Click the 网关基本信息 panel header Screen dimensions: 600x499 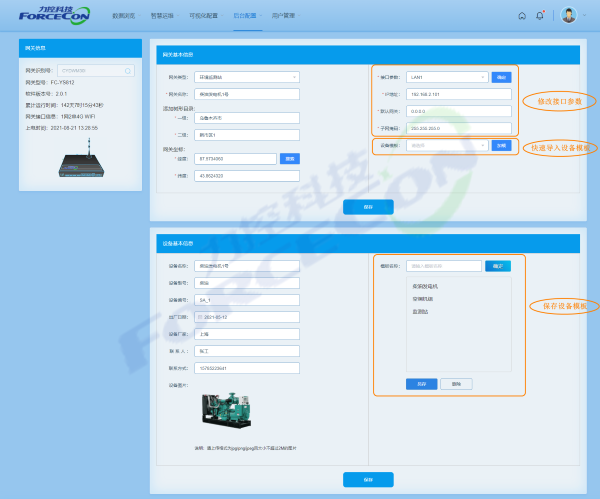(x=368, y=55)
